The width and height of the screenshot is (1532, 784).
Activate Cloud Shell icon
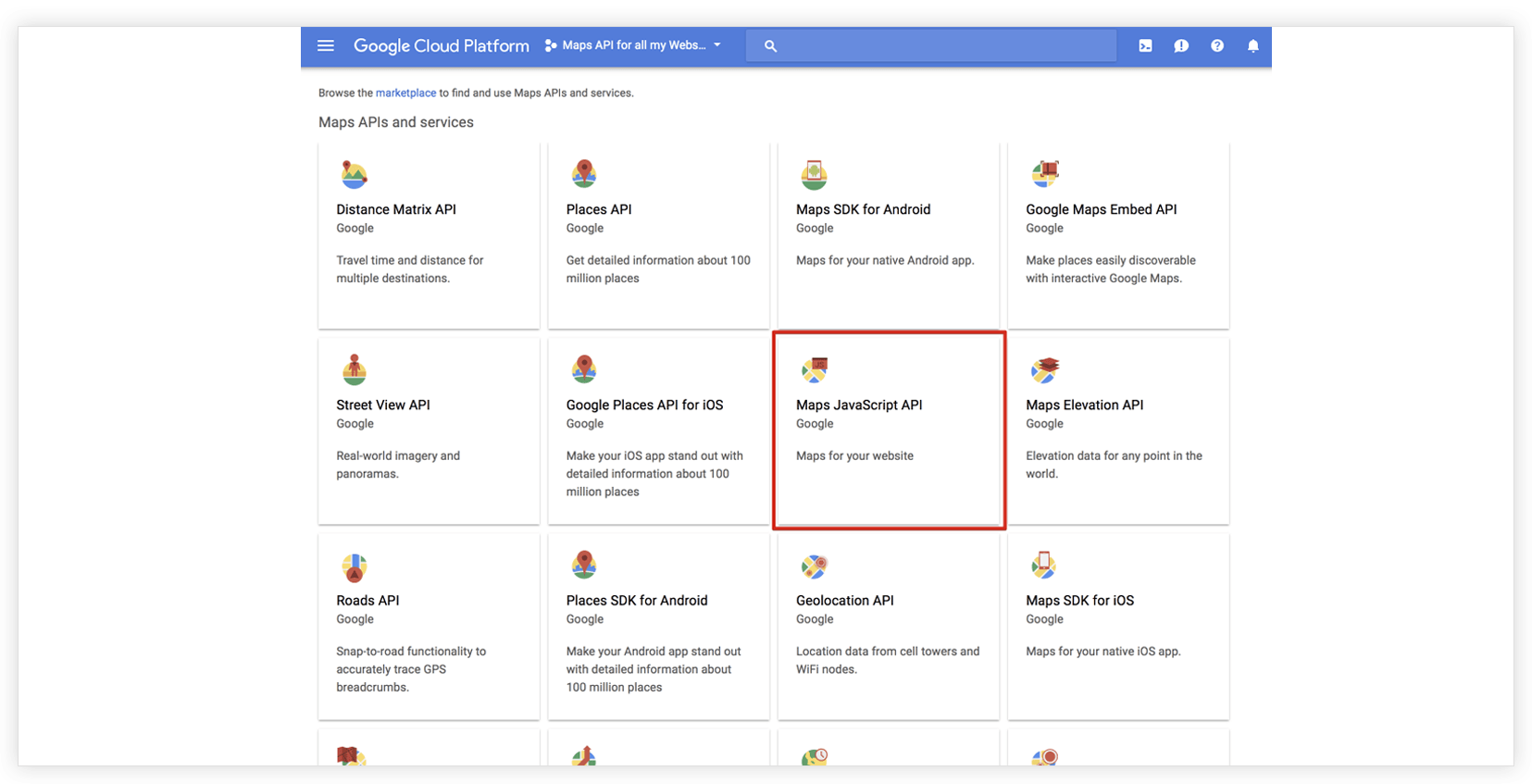(1145, 45)
